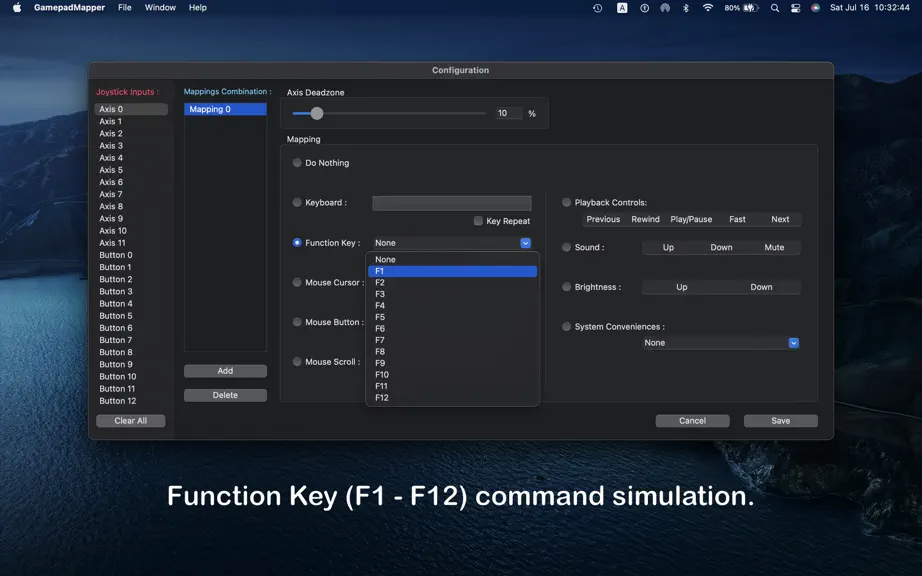This screenshot has height=576, width=922.
Task: Open Control Center icon
Action: click(796, 8)
